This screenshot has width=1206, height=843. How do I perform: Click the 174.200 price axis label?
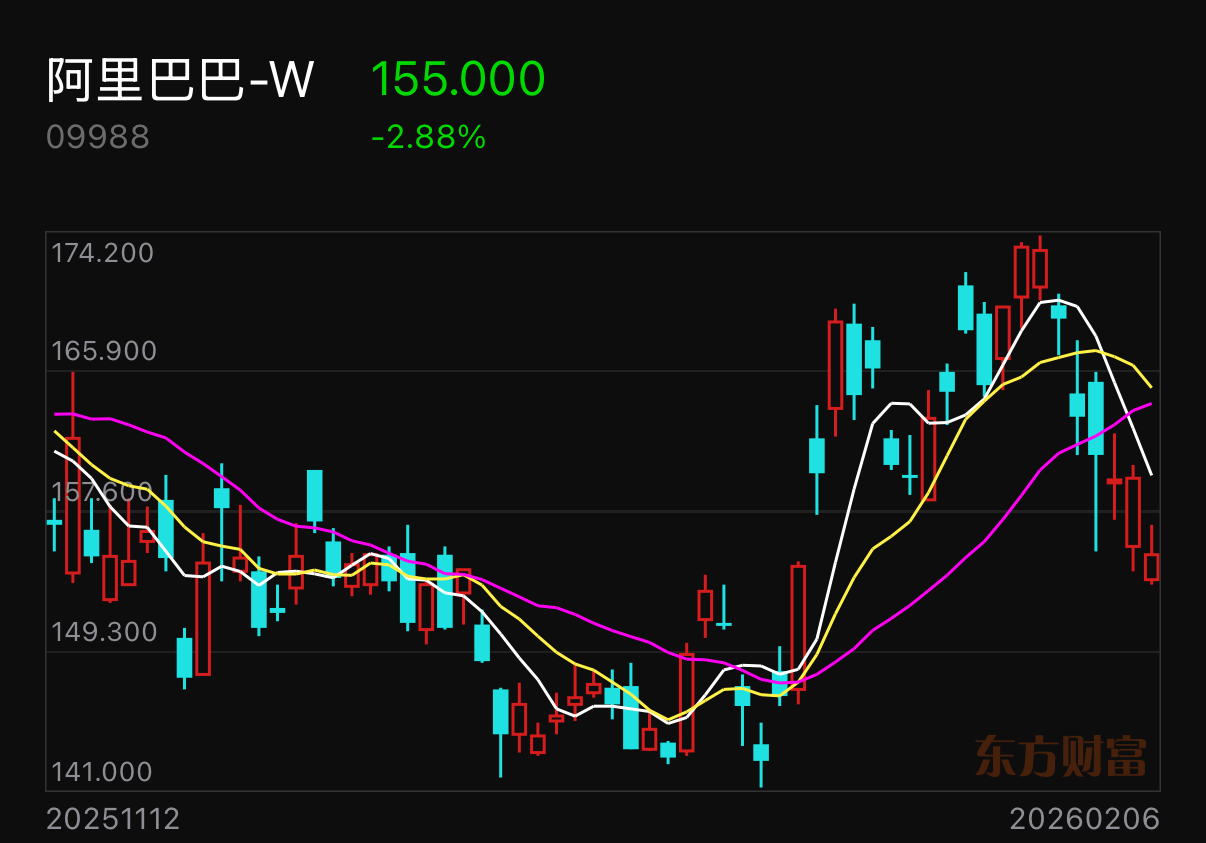click(103, 253)
